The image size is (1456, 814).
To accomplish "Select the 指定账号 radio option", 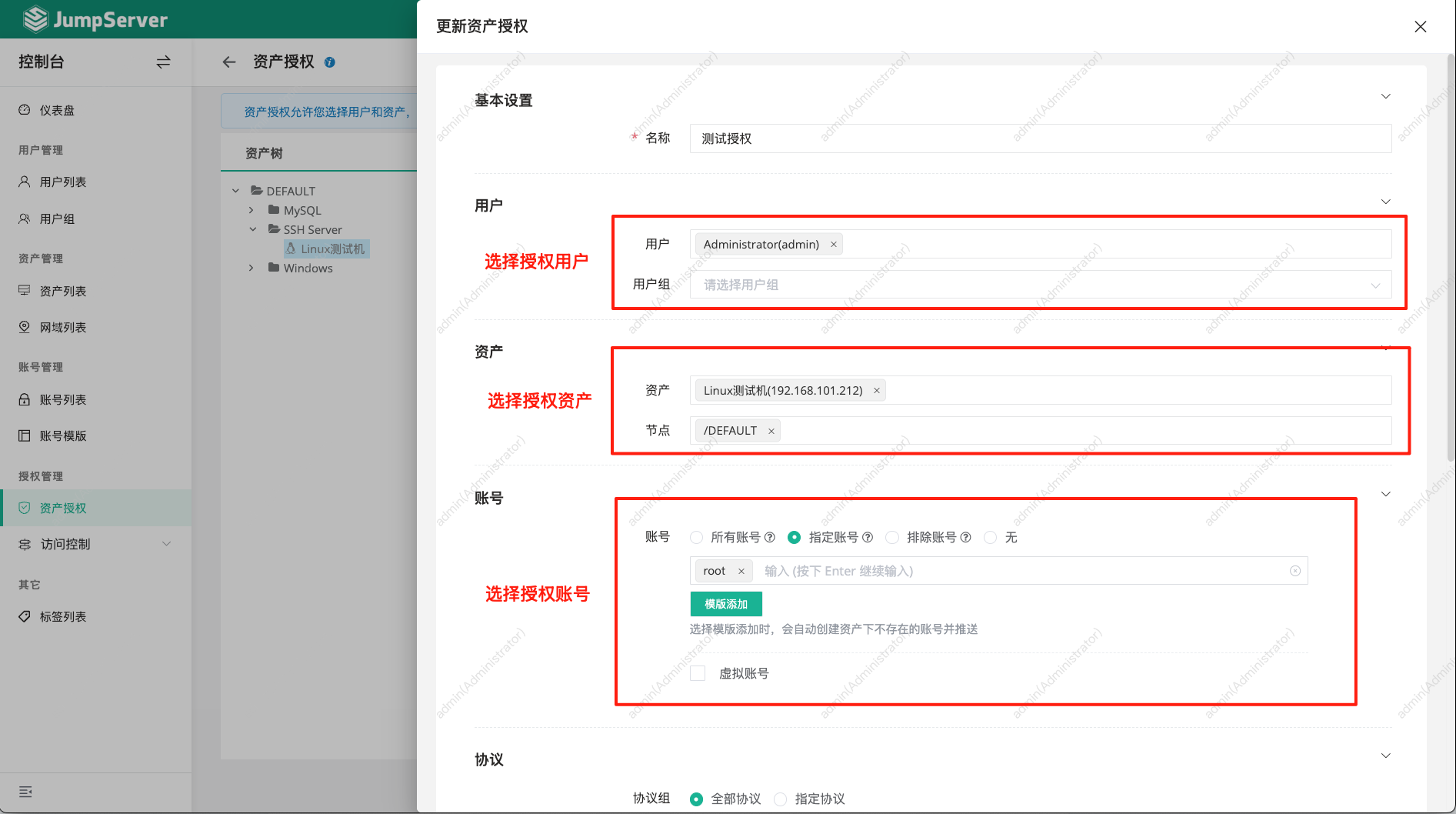I will [794, 537].
